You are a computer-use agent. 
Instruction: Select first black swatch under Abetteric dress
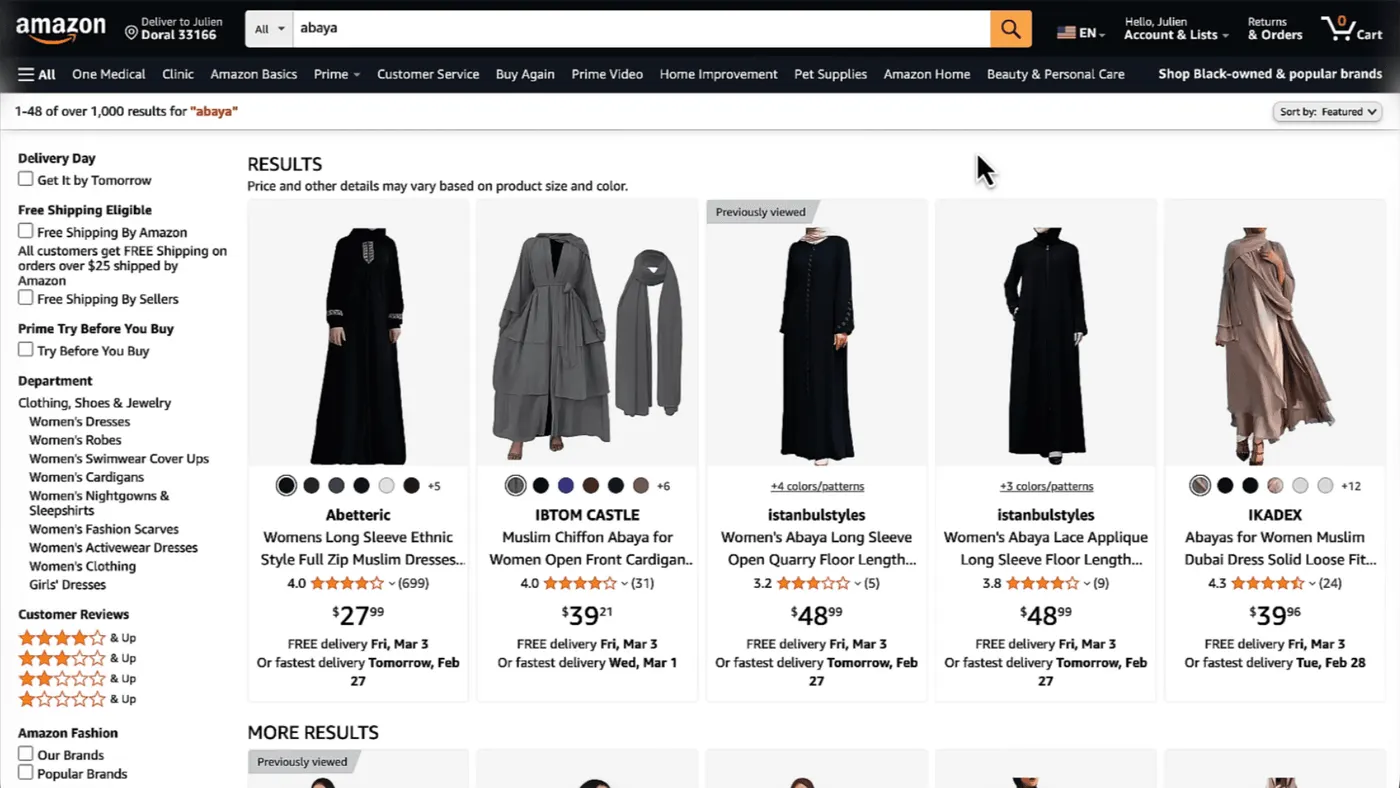[286, 486]
